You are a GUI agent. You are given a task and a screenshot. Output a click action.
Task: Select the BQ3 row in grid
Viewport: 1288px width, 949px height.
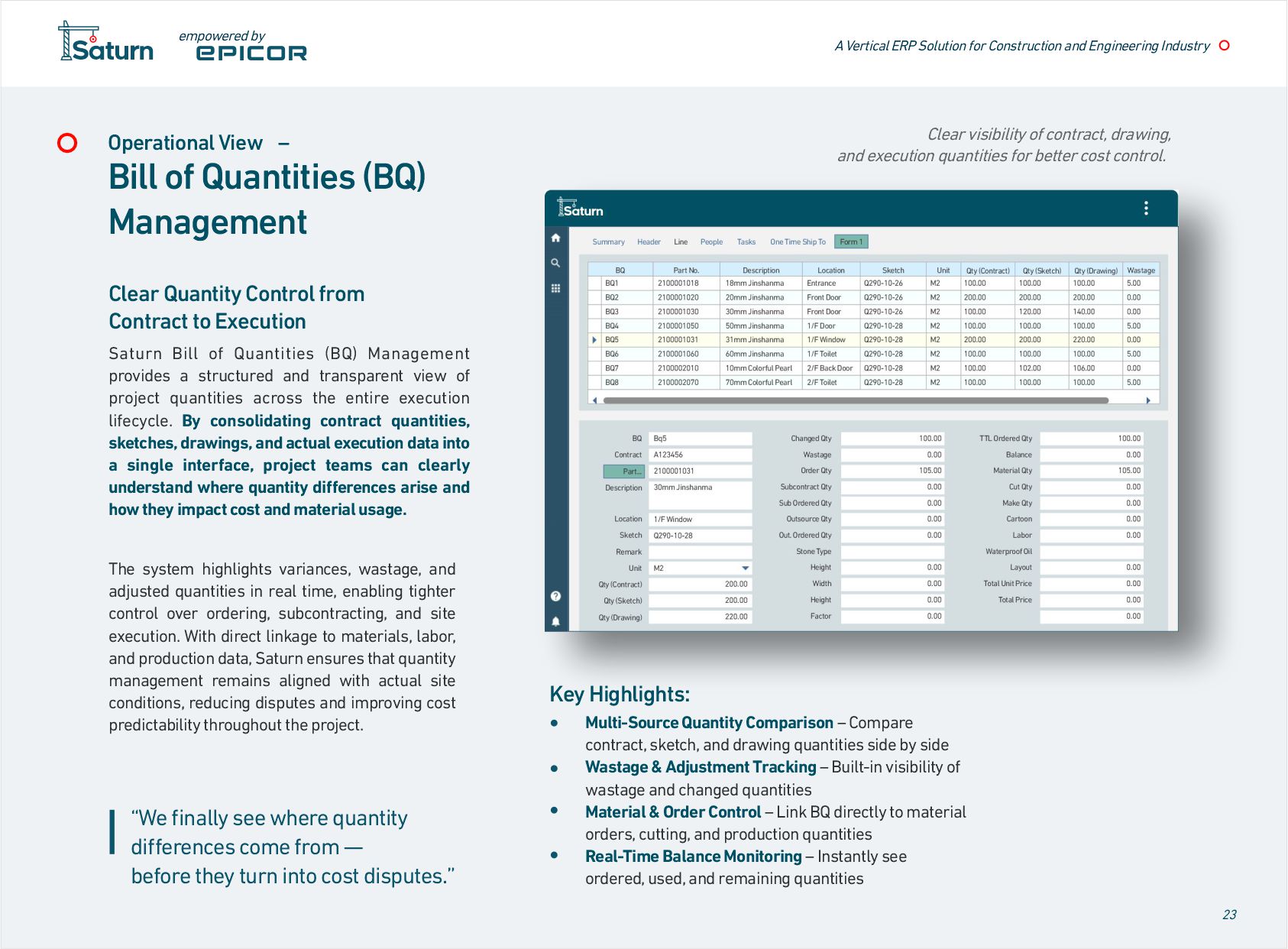click(x=874, y=312)
